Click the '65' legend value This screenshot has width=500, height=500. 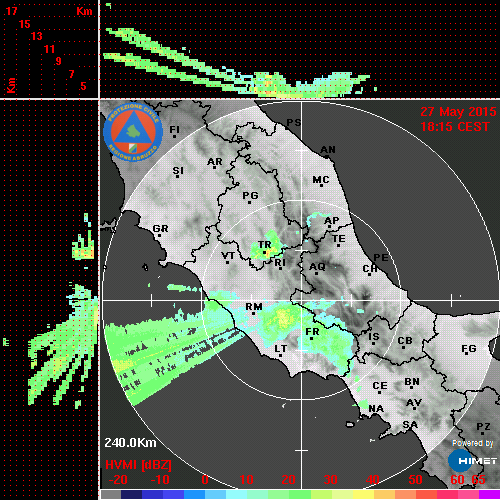click(478, 480)
